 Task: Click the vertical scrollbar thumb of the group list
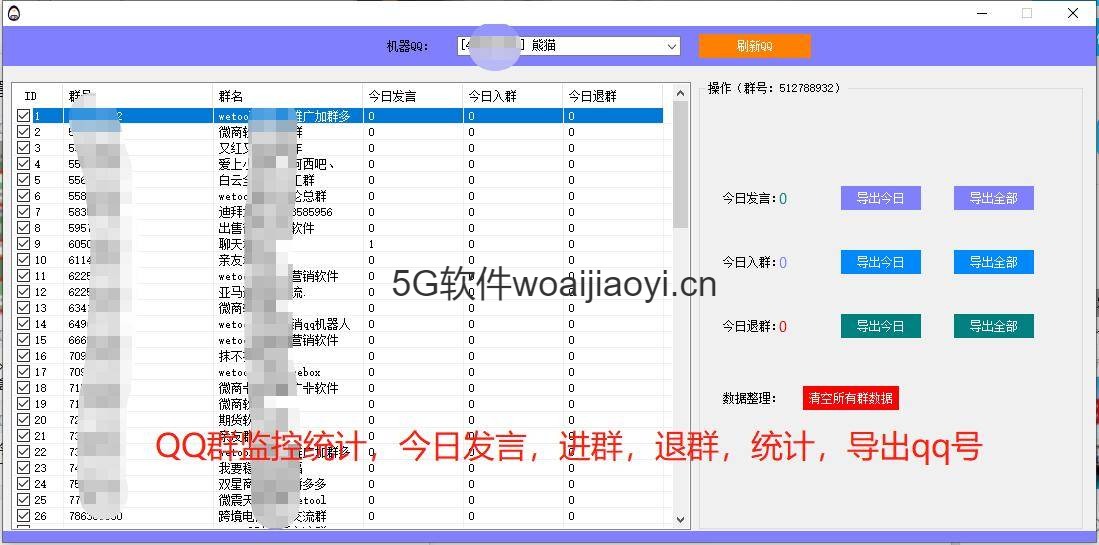tap(679, 164)
